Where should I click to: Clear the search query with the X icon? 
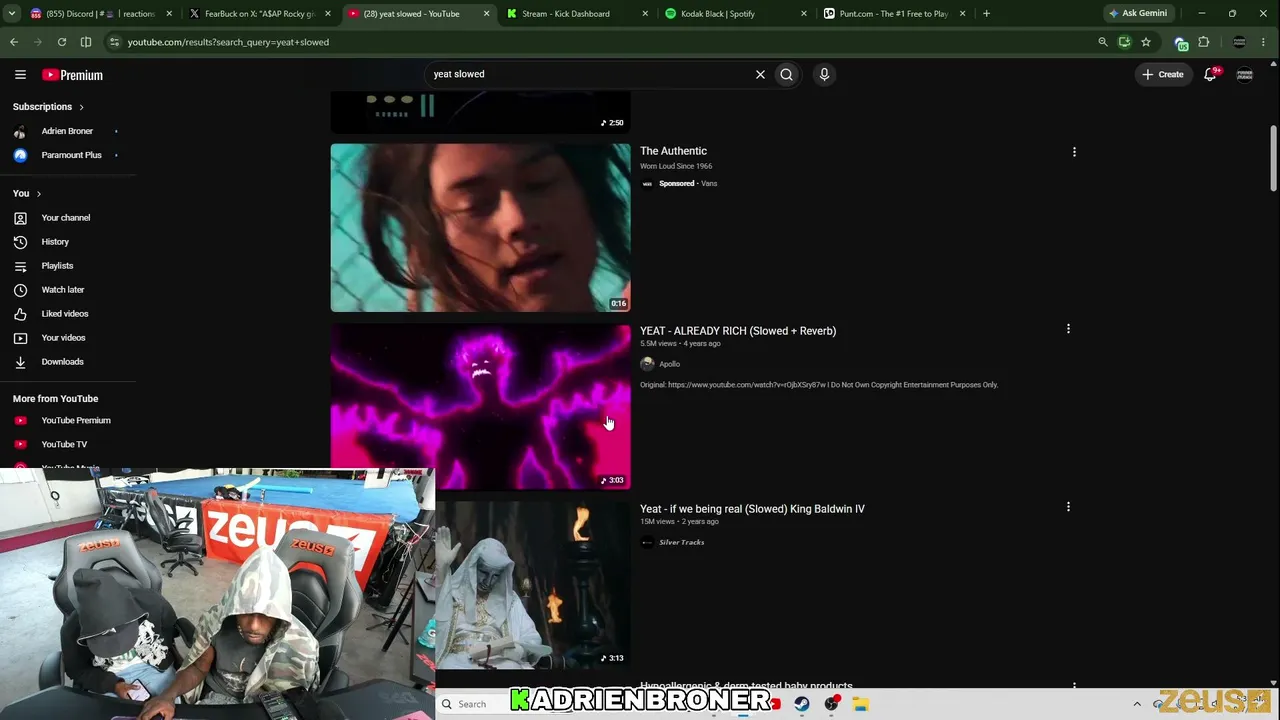pyautogui.click(x=760, y=74)
